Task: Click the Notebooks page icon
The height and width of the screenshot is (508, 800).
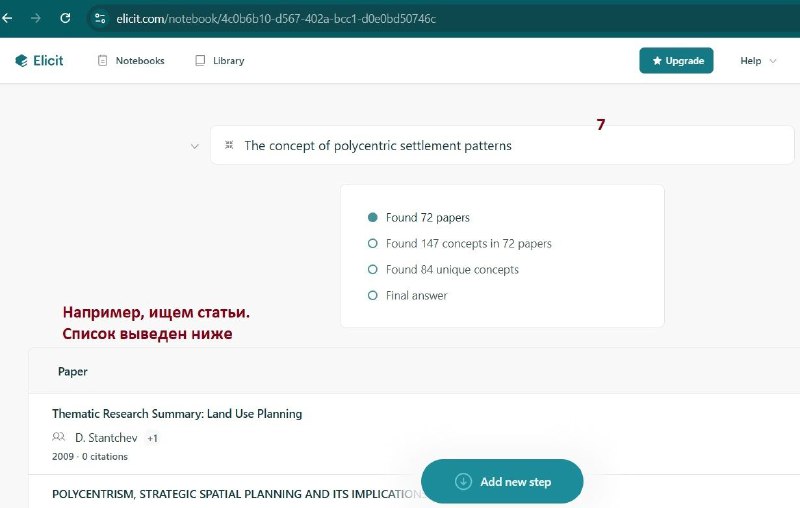Action: (103, 61)
